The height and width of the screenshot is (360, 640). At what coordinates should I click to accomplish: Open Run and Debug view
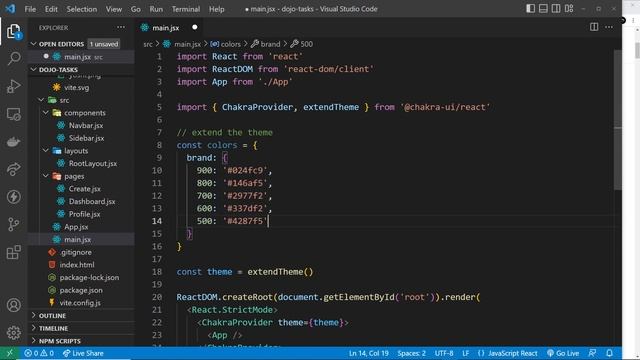13,86
